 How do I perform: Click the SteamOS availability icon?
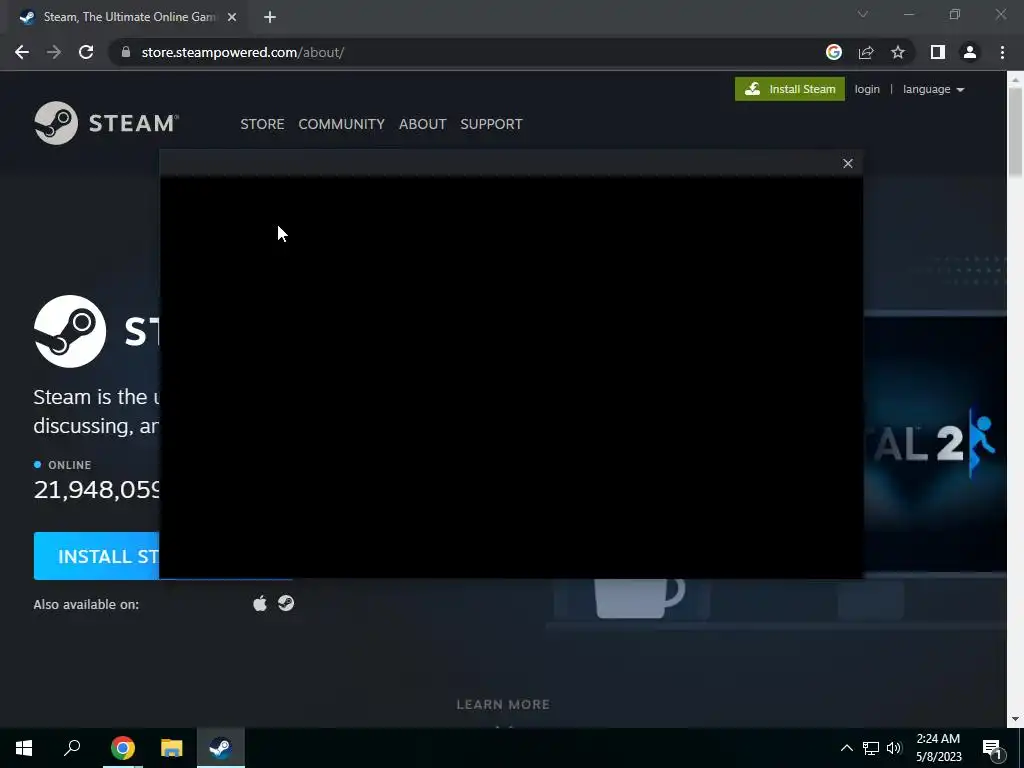coord(286,603)
